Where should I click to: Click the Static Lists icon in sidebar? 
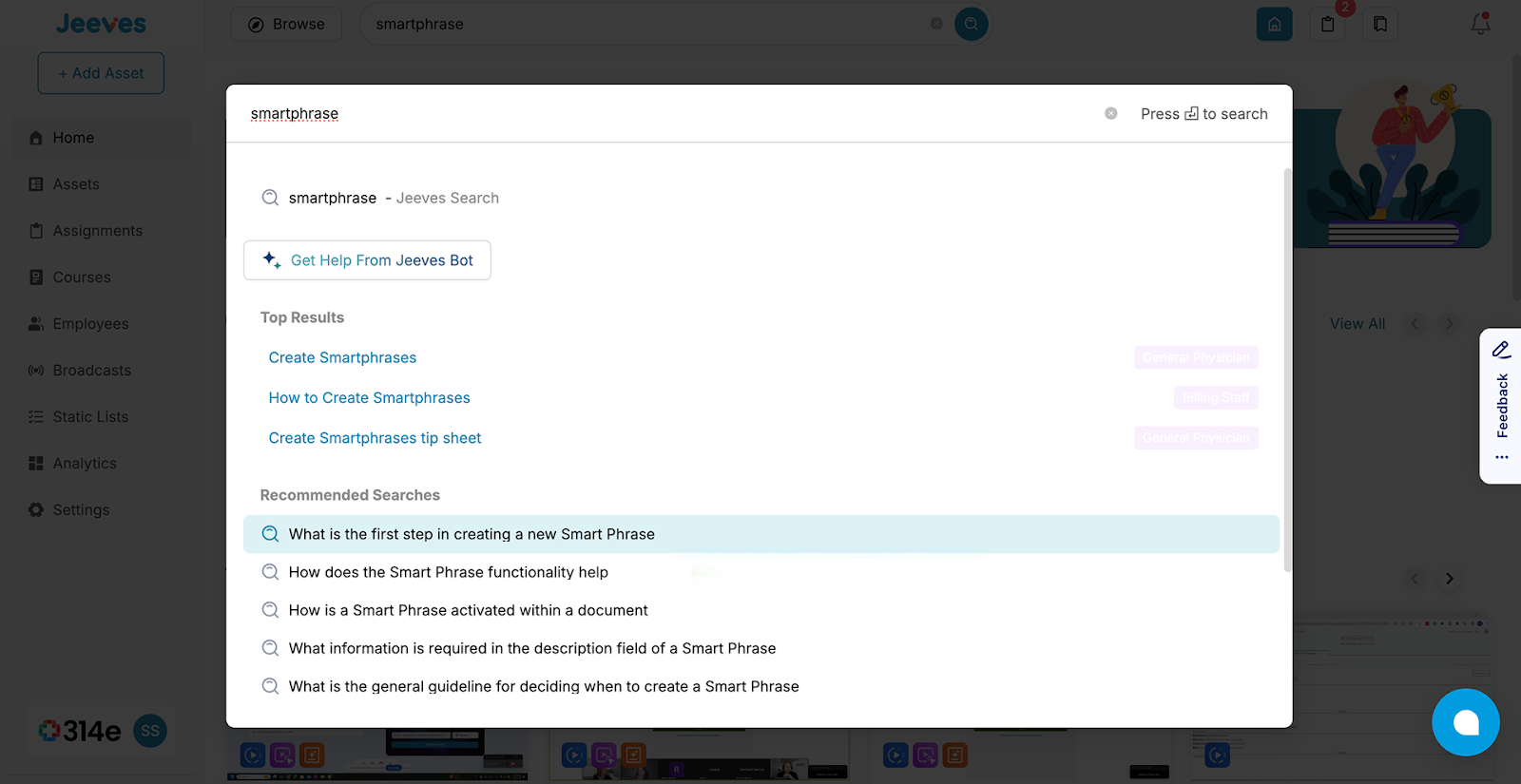36,417
